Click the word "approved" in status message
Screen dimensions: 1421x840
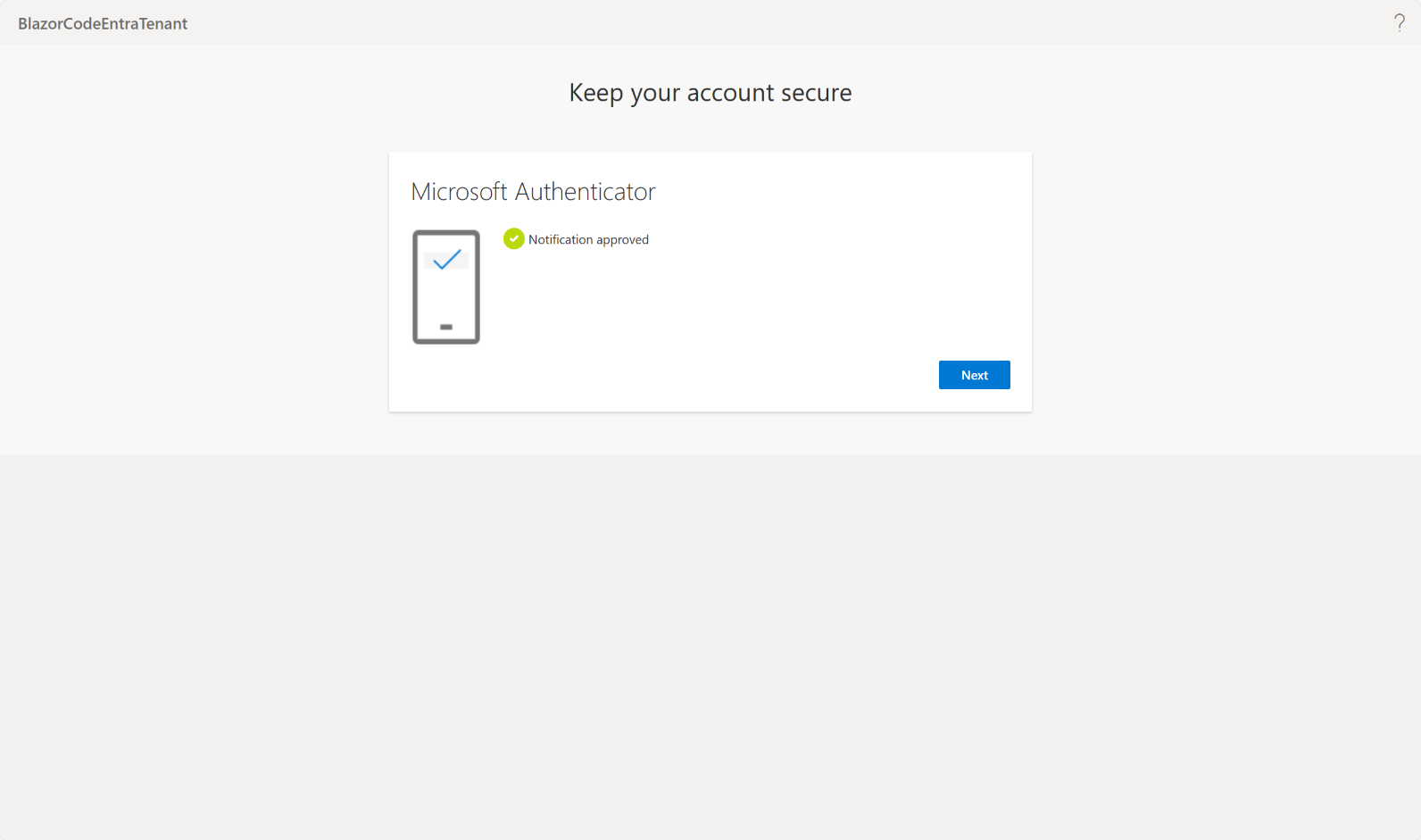(x=622, y=240)
